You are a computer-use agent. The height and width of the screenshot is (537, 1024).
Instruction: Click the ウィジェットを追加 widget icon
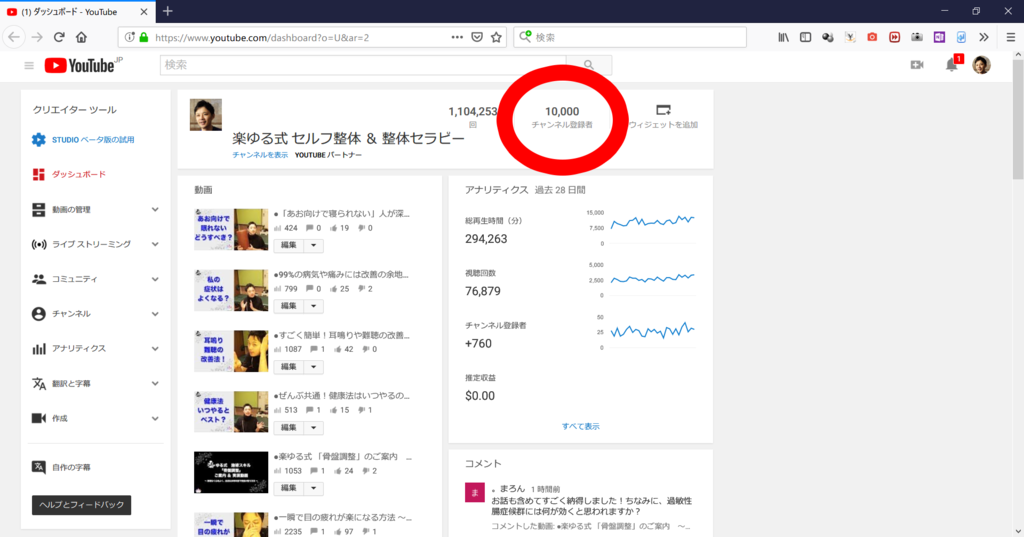click(x=663, y=110)
